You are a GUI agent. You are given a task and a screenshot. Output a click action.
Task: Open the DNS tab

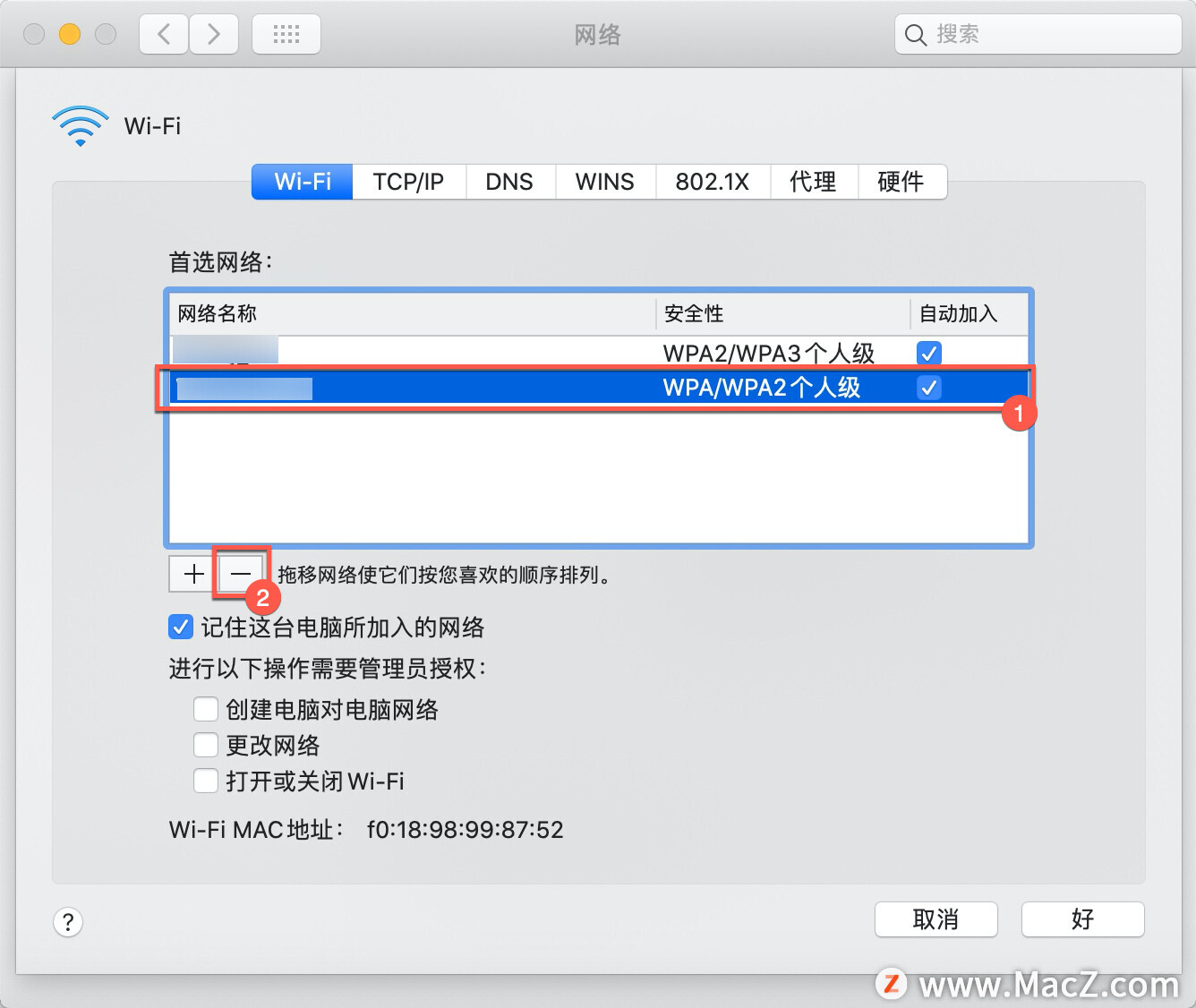(509, 182)
